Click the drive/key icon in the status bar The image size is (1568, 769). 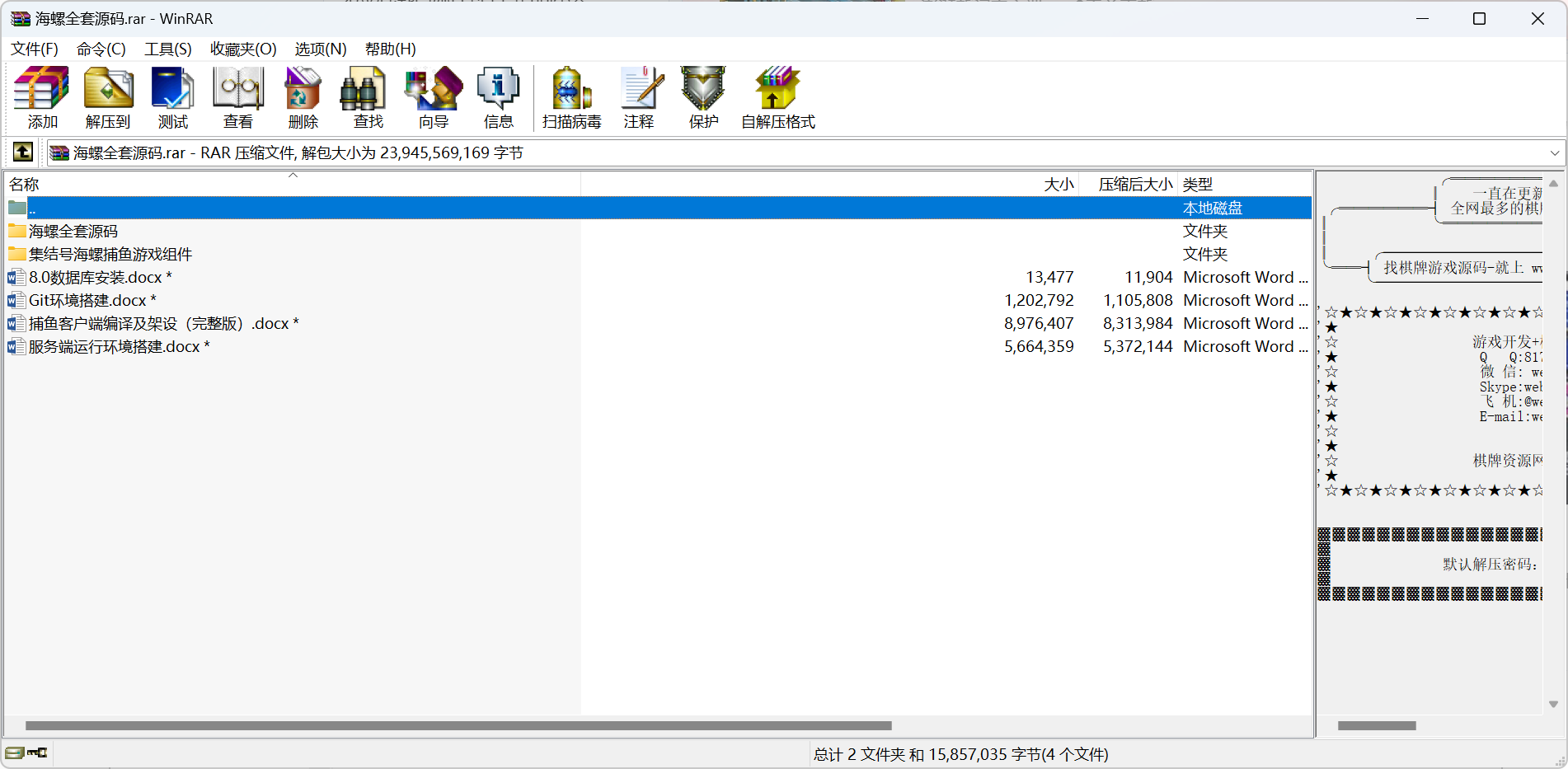tap(26, 753)
